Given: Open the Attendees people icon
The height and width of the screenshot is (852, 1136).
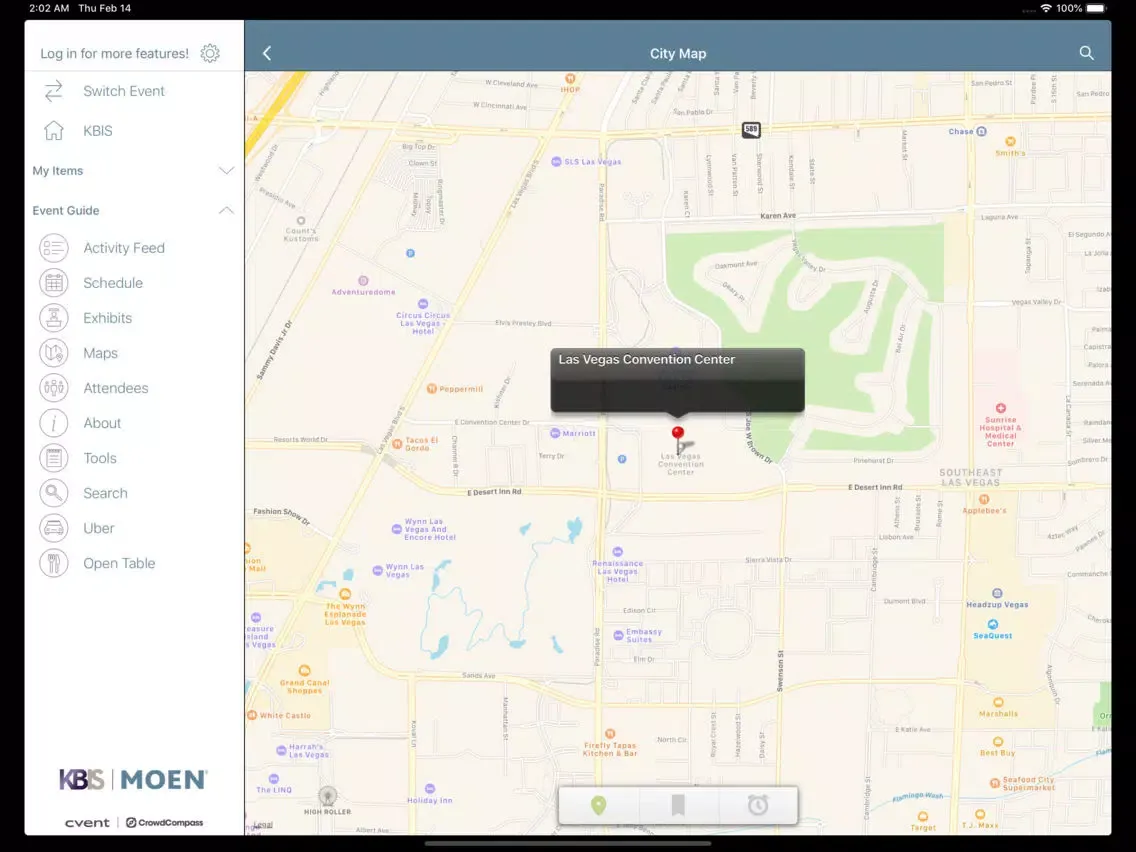Looking at the screenshot, I should click(54, 388).
